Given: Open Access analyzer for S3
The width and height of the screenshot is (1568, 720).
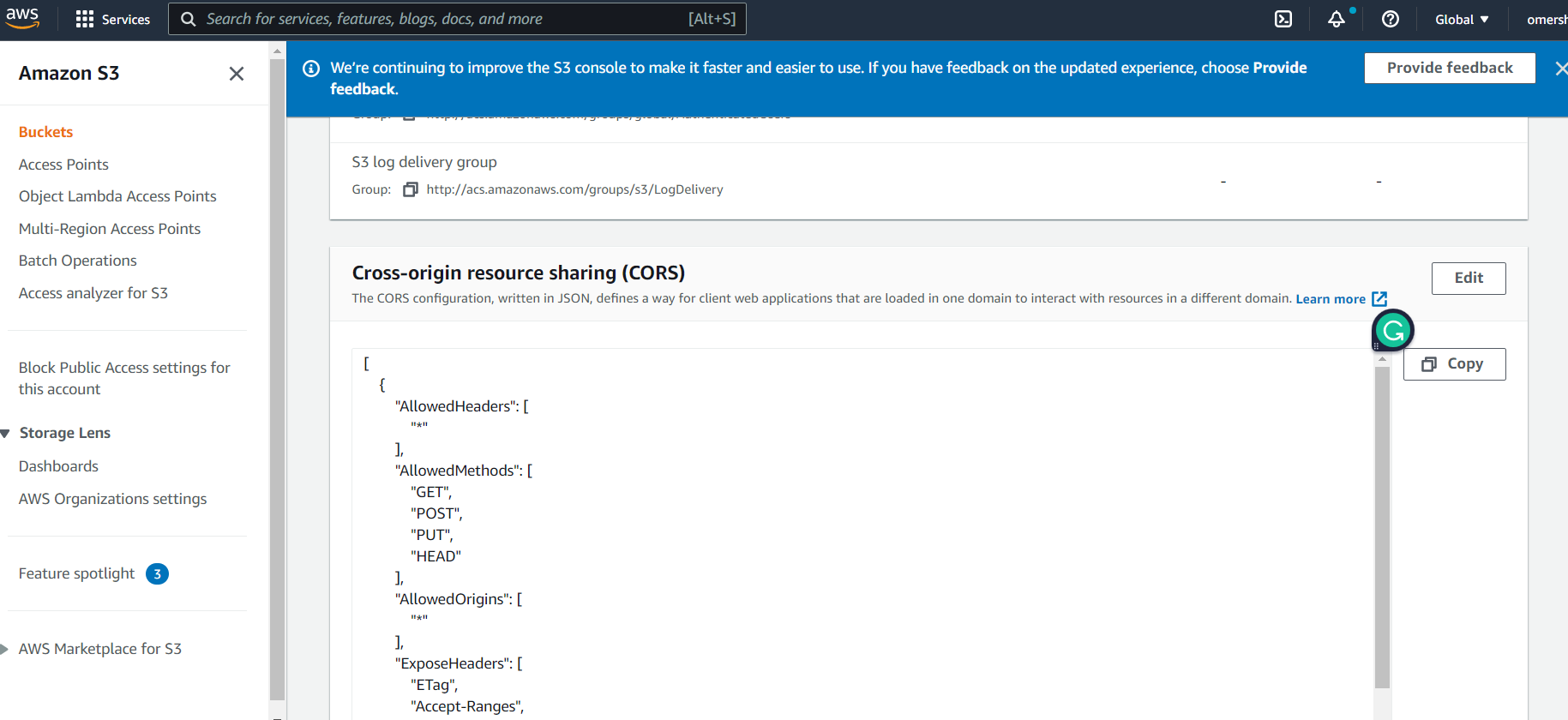Looking at the screenshot, I should coord(93,293).
